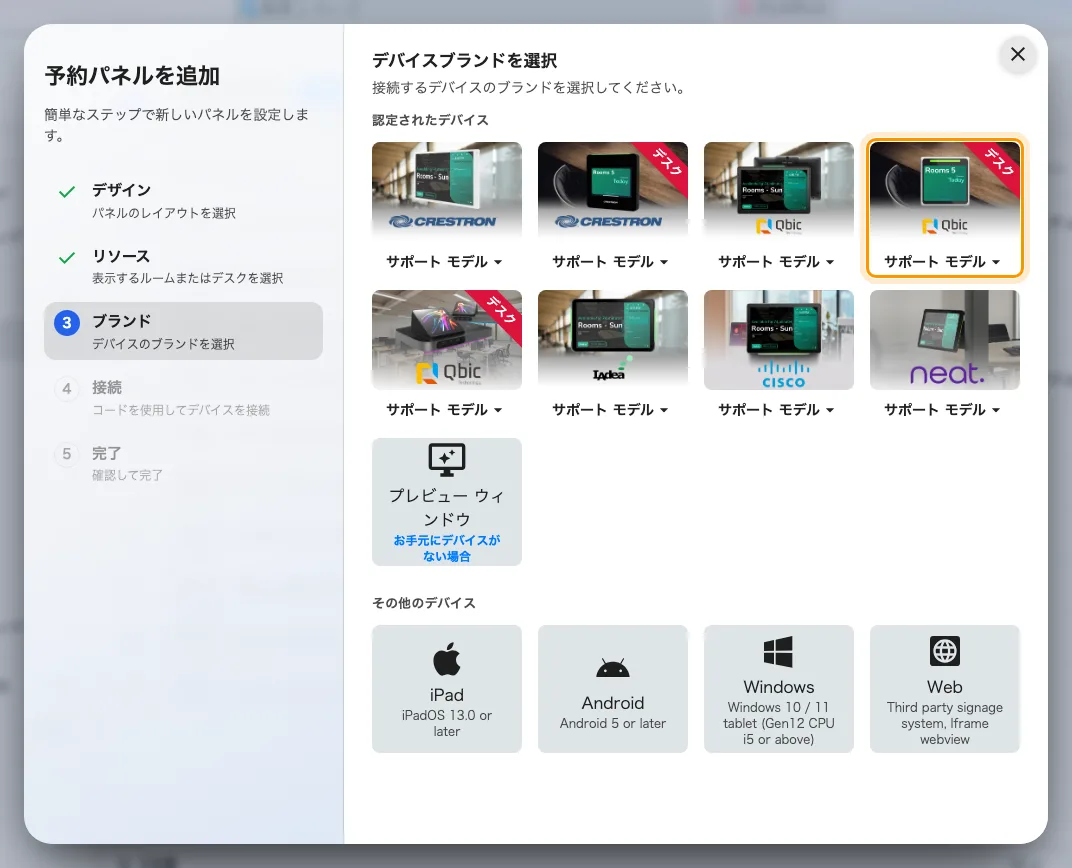The height and width of the screenshot is (868, 1072).
Task: Show supported models for large Qbic desk device
Action: point(444,410)
